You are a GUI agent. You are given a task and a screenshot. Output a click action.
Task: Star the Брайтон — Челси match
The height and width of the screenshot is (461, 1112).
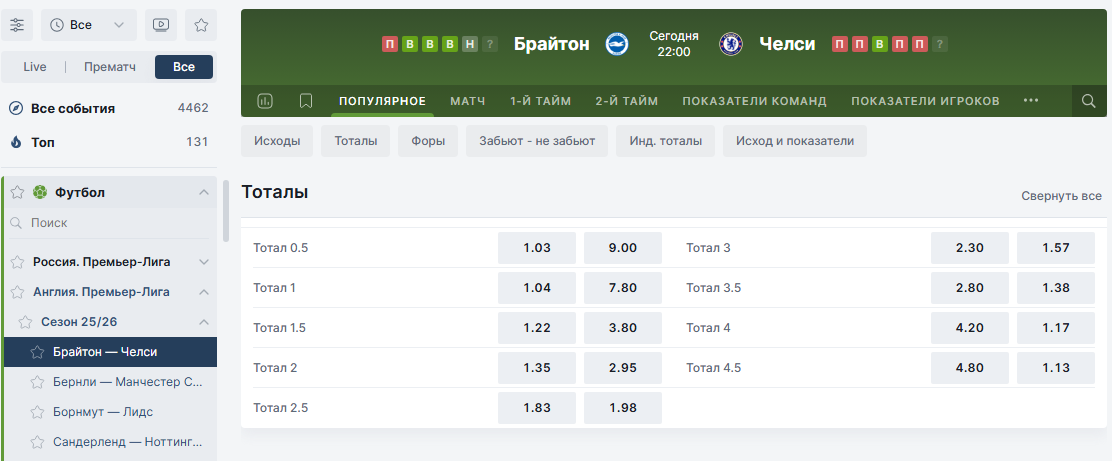coord(38,352)
